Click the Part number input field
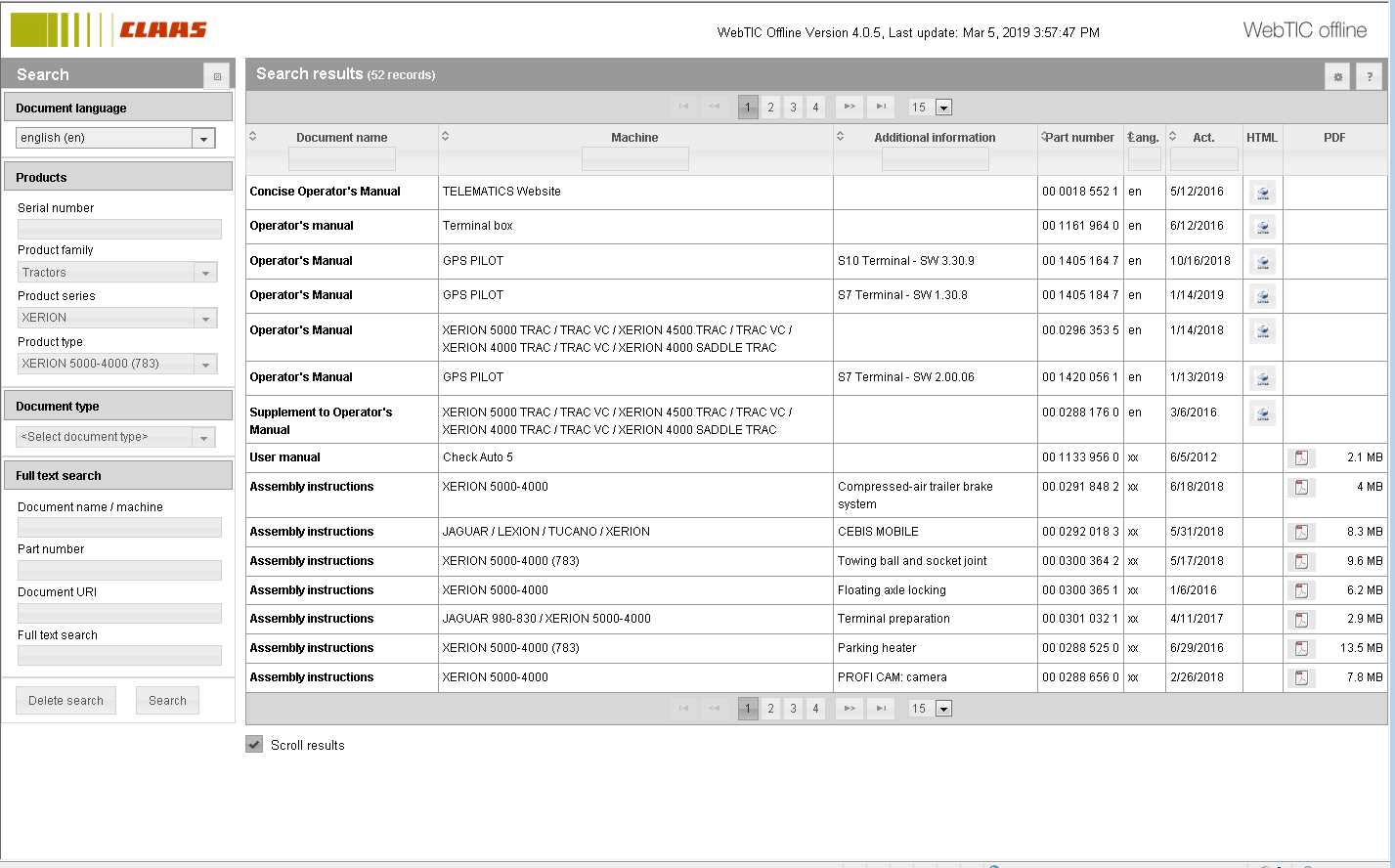The width and height of the screenshot is (1395, 868). (119, 570)
